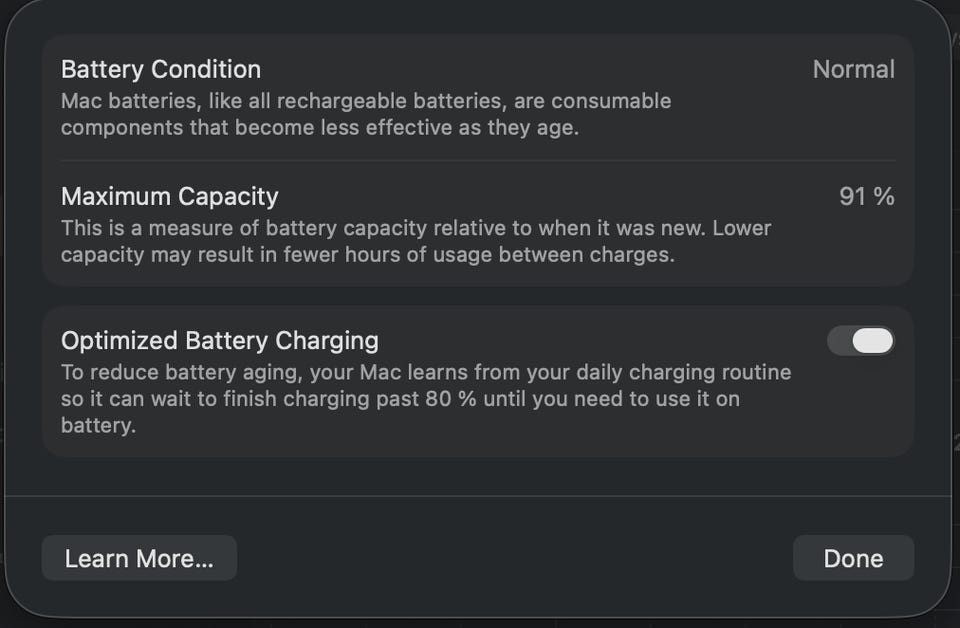Click the separator line above the Done button
This screenshot has width=960, height=628.
point(478,496)
